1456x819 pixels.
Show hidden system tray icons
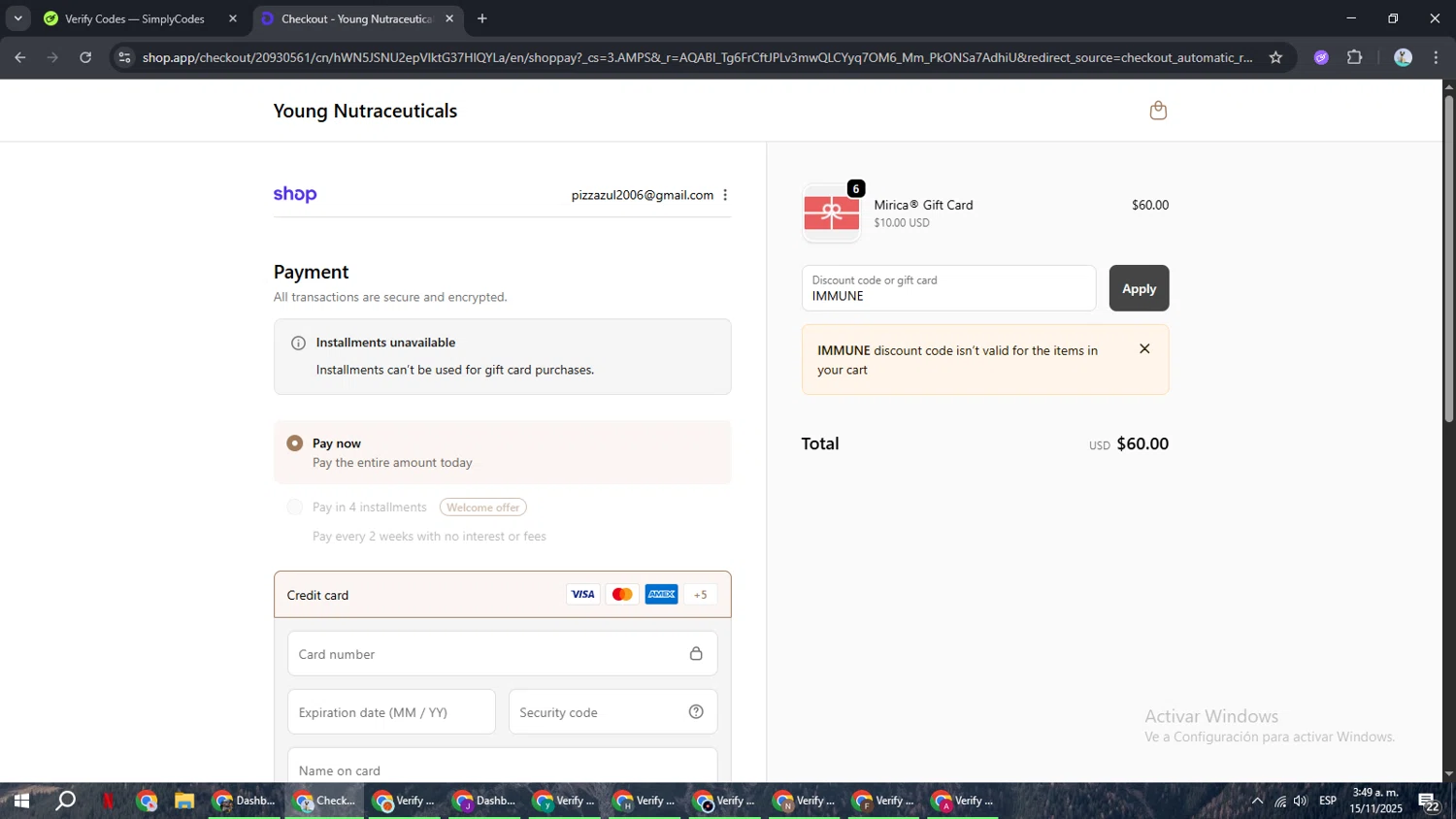(1257, 802)
